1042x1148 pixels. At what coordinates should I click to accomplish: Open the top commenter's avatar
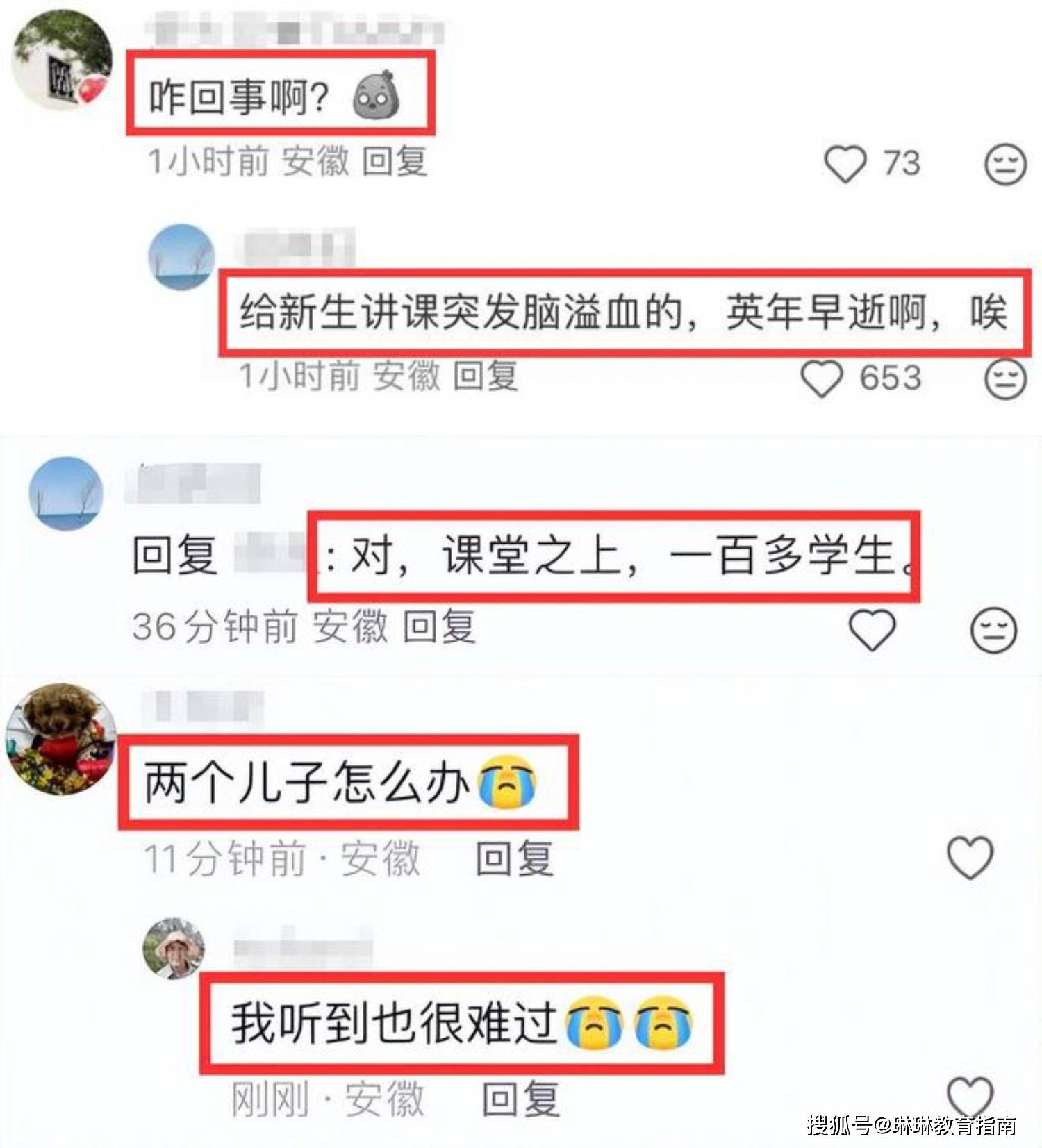63,58
